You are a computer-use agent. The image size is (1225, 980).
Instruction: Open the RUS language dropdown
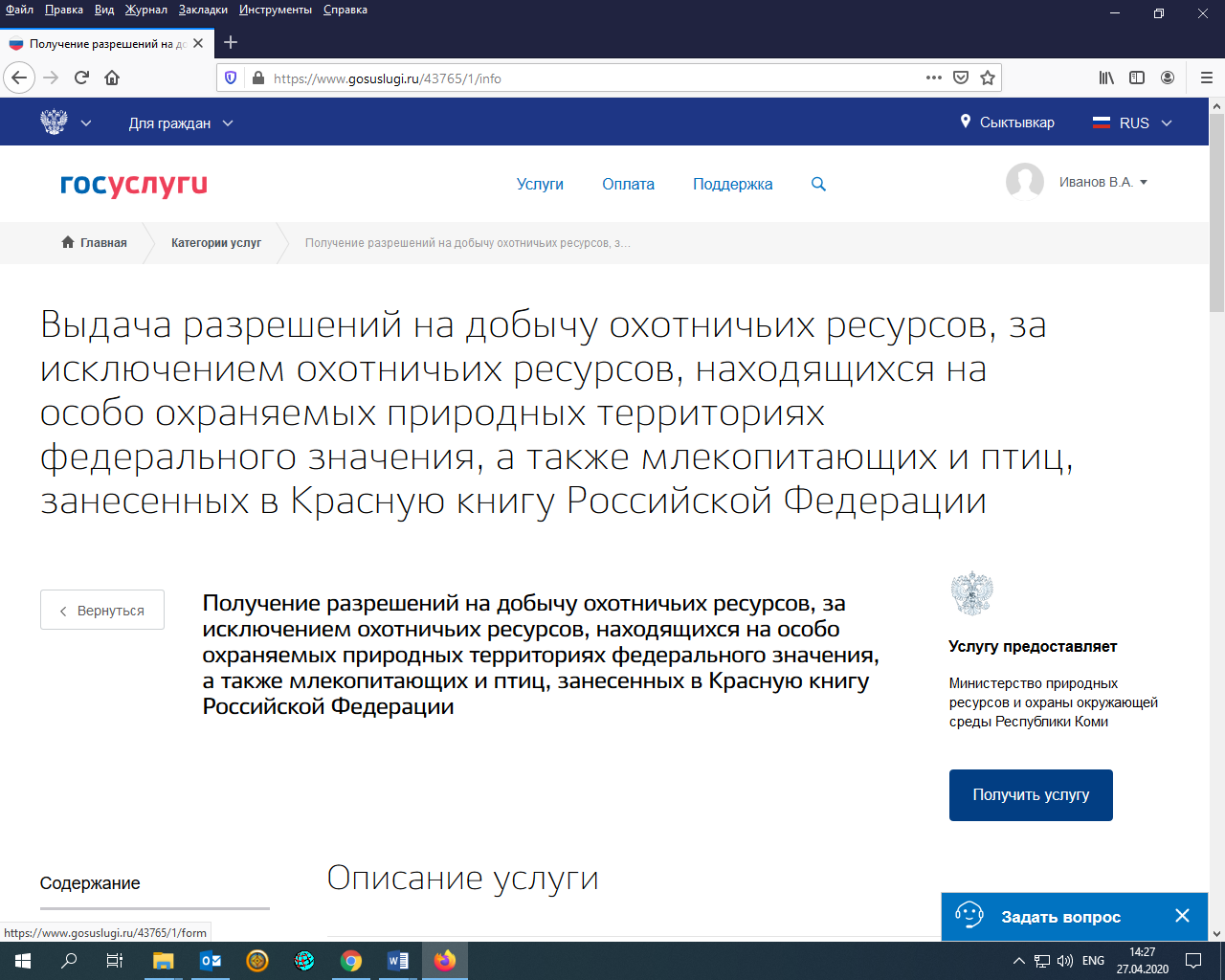pos(1133,123)
